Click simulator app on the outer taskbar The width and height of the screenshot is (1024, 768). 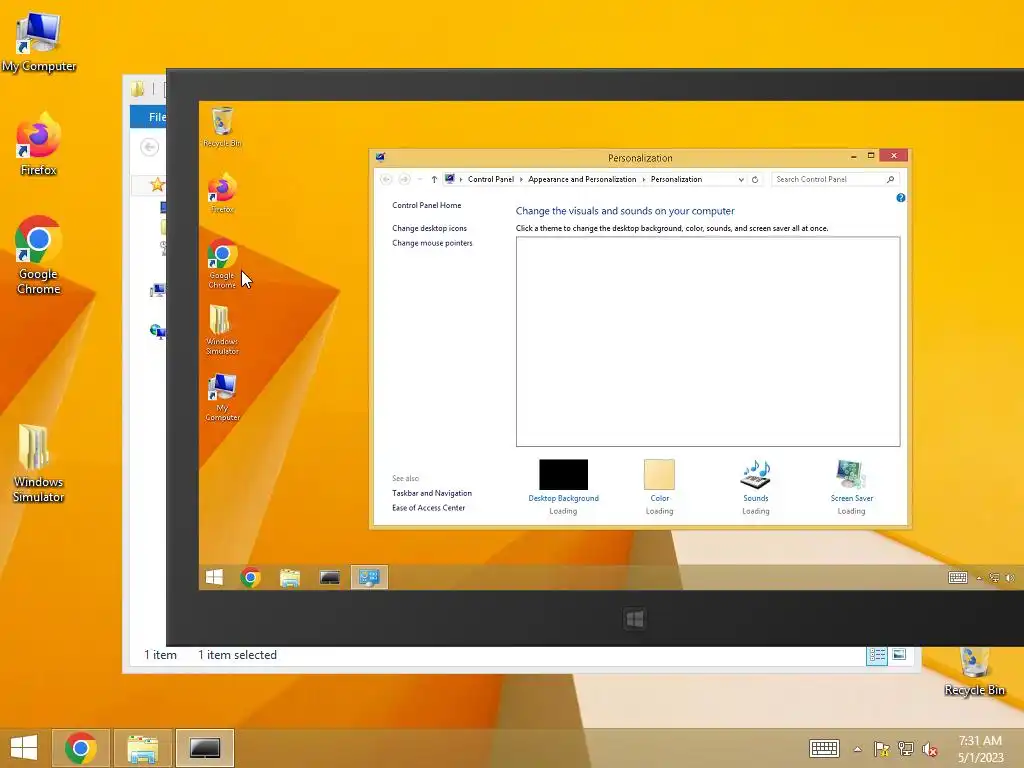pos(204,748)
